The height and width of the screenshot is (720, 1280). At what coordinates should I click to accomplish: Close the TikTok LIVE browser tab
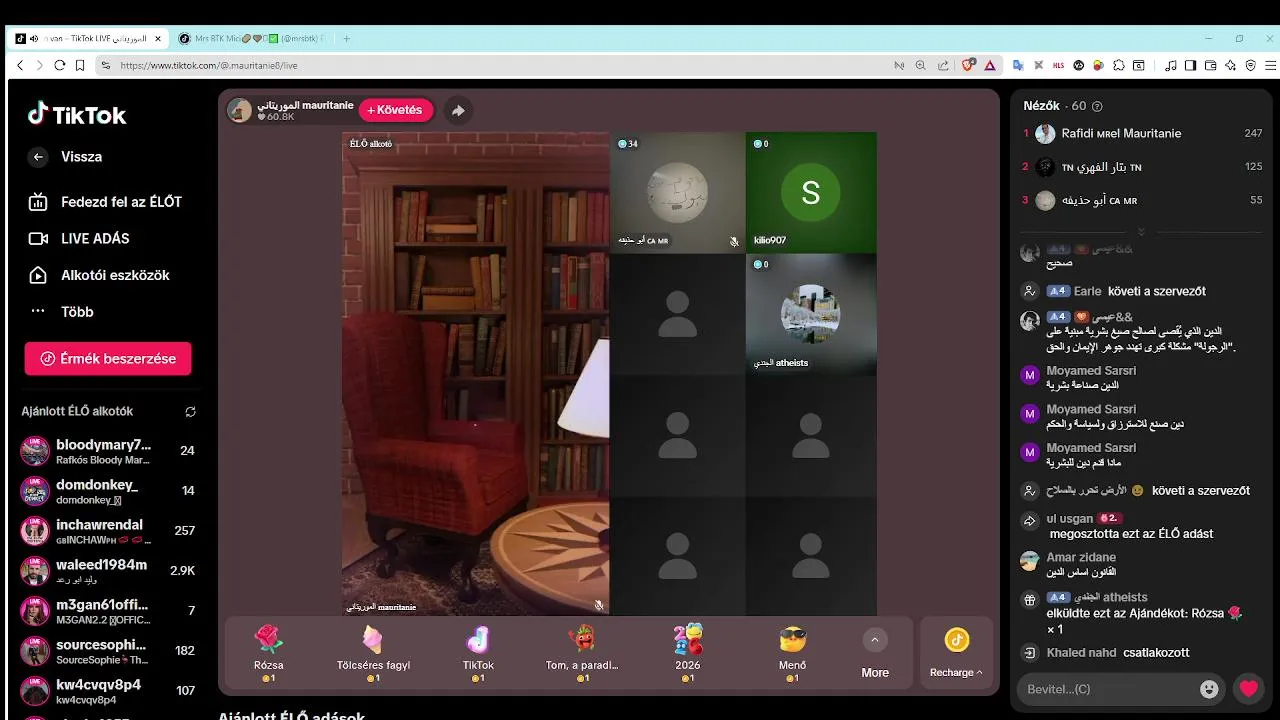coord(158,39)
